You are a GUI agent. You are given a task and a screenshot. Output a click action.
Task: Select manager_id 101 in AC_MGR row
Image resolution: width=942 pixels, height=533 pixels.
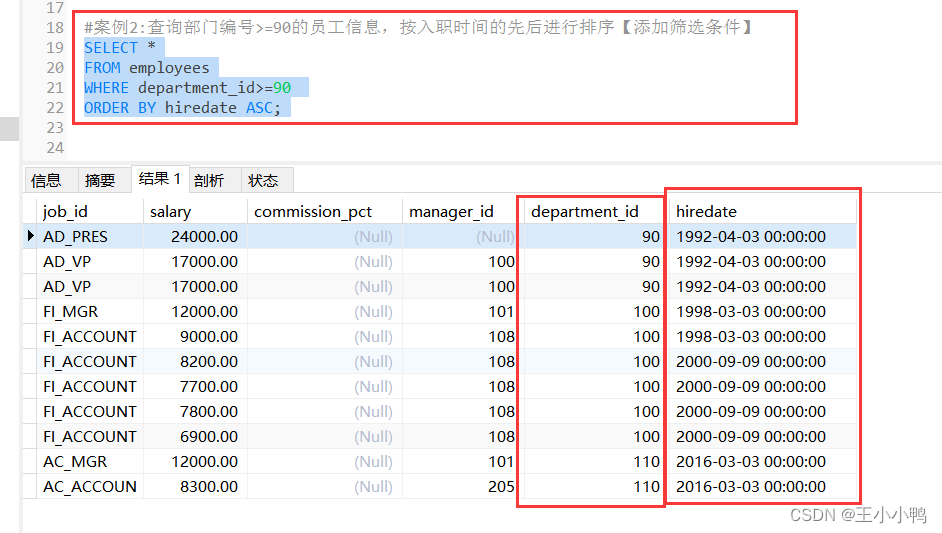[x=461, y=461]
